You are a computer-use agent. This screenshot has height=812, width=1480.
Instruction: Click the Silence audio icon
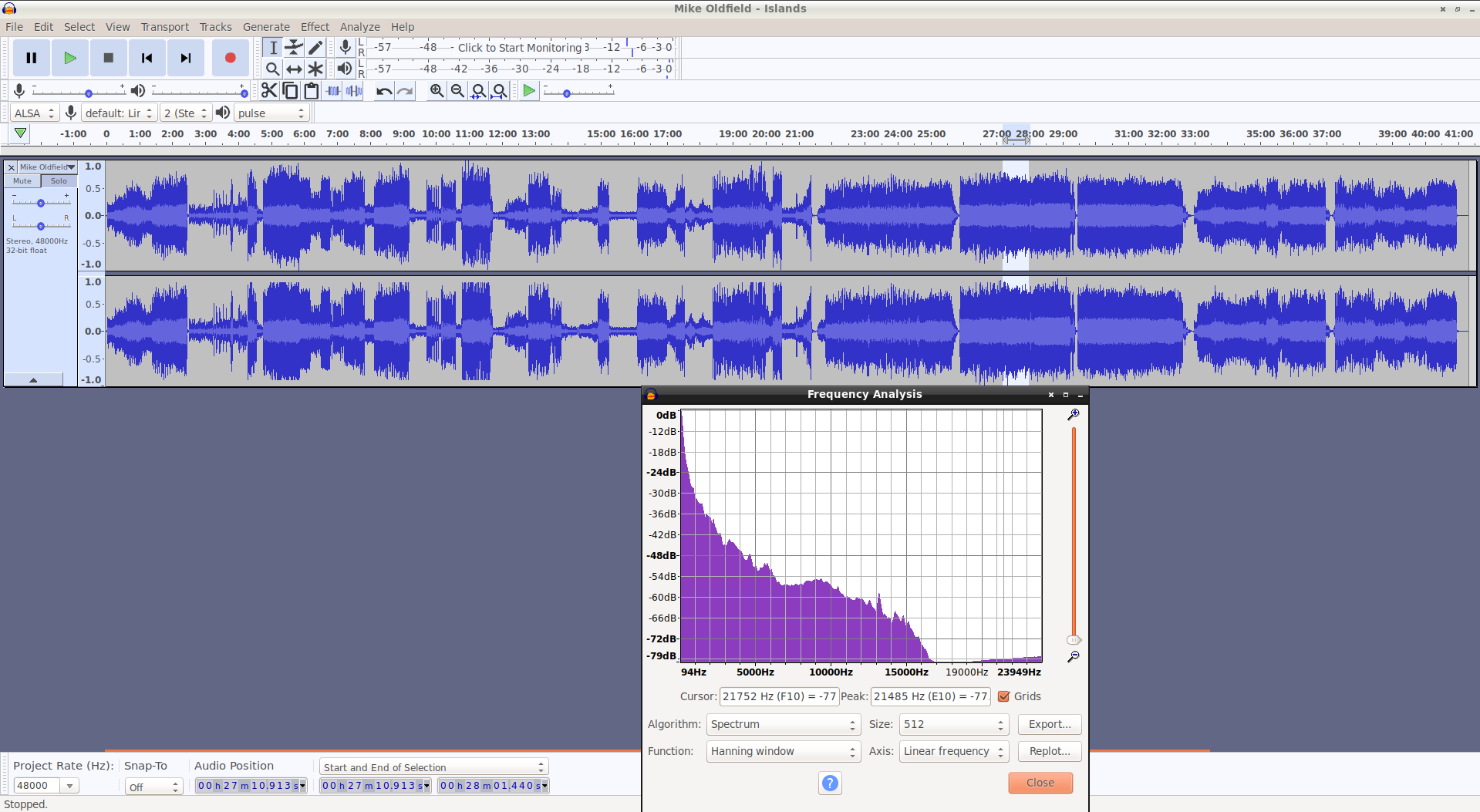click(x=353, y=91)
